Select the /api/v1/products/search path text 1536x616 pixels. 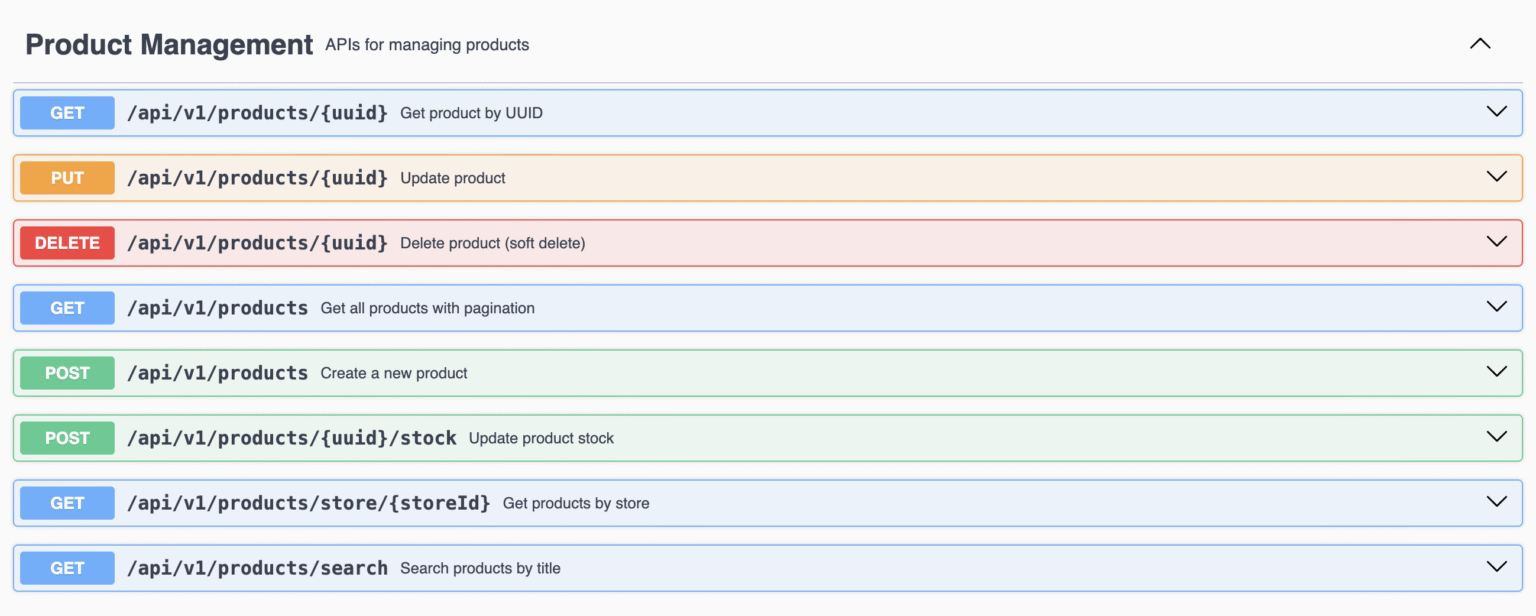tap(257, 567)
